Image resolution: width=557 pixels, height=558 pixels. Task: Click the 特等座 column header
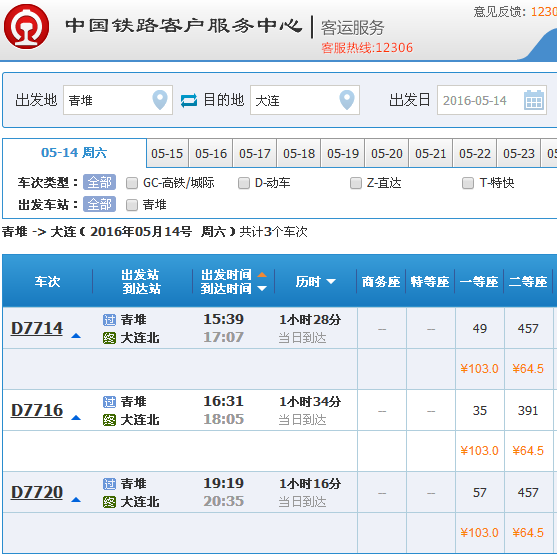[430, 281]
